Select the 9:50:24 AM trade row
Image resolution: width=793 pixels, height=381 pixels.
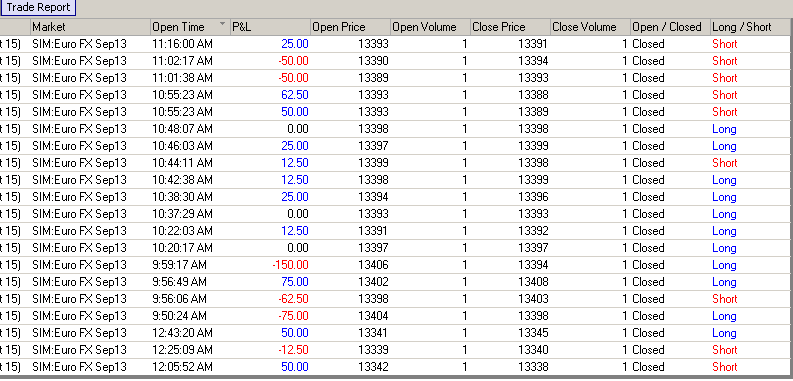pyautogui.click(x=394, y=316)
